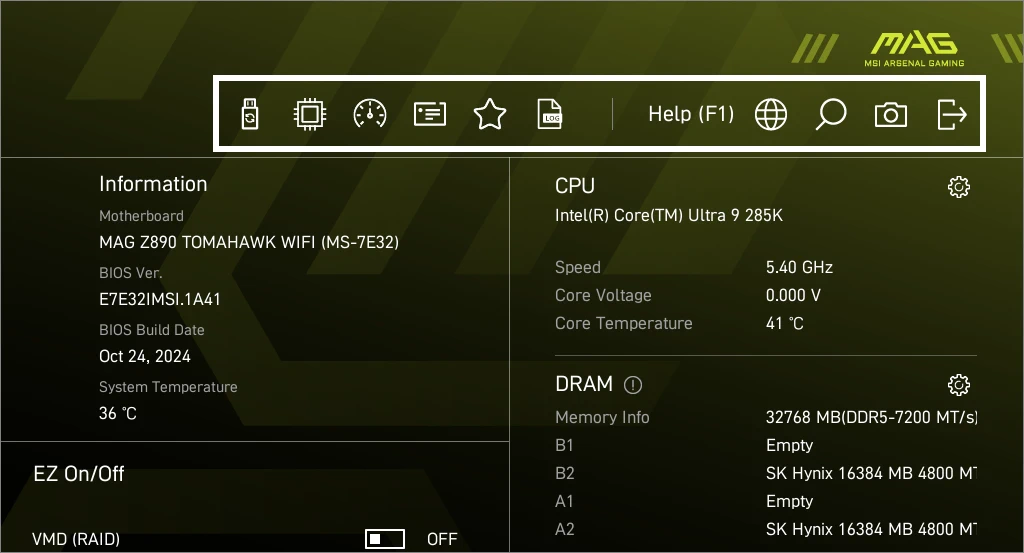Screen dimensions: 1024x553
Task: Select motherboard name MAG Z890 TOMAHAWK WIFI
Action: (249, 242)
